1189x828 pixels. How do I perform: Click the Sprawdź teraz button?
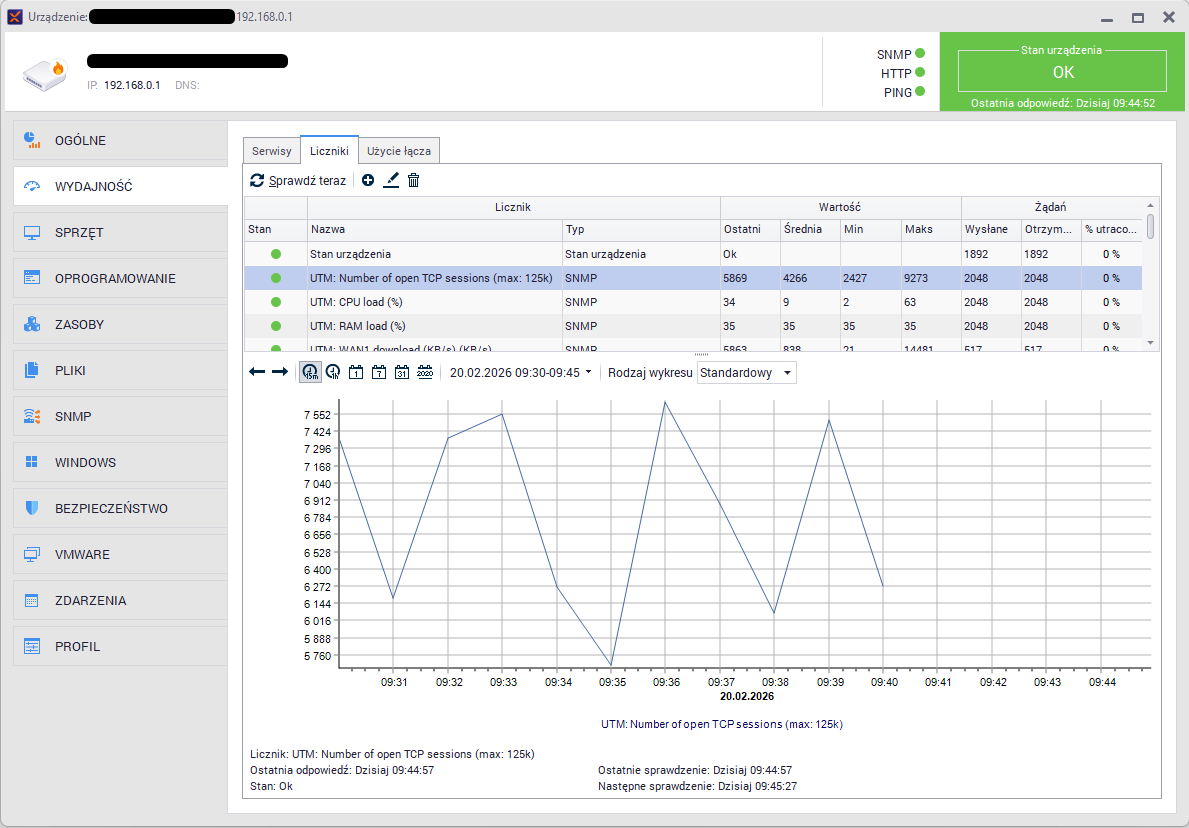(x=298, y=180)
